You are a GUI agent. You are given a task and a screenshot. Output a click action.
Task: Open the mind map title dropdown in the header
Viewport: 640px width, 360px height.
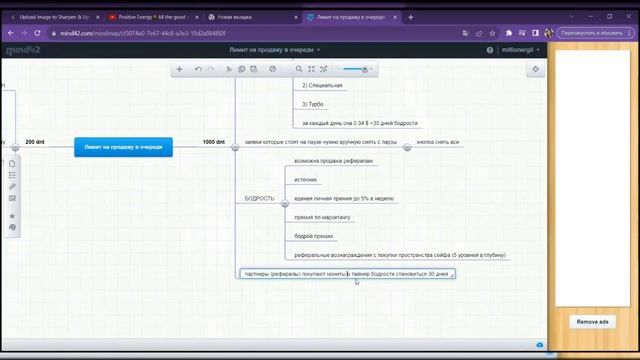click(x=274, y=50)
